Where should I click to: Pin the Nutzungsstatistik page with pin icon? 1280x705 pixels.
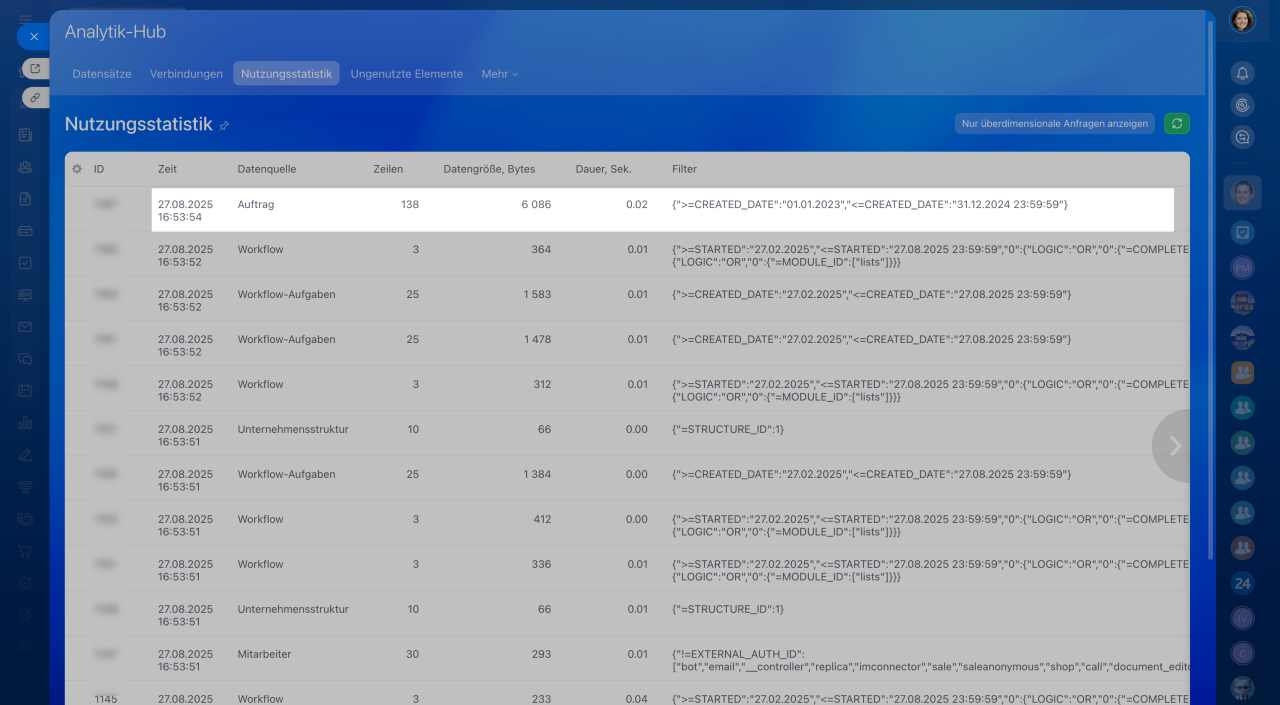(x=224, y=126)
